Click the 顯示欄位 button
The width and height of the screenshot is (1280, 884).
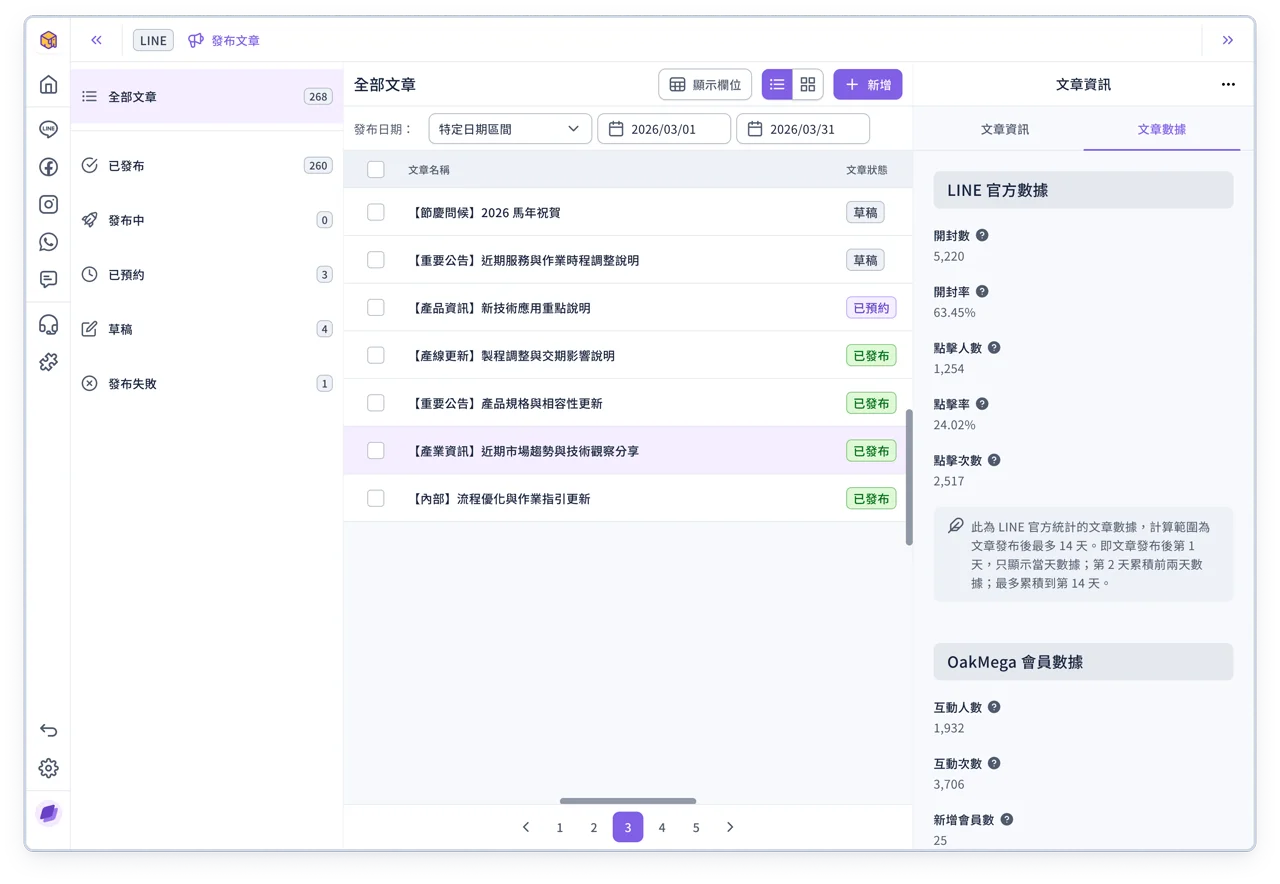(705, 85)
